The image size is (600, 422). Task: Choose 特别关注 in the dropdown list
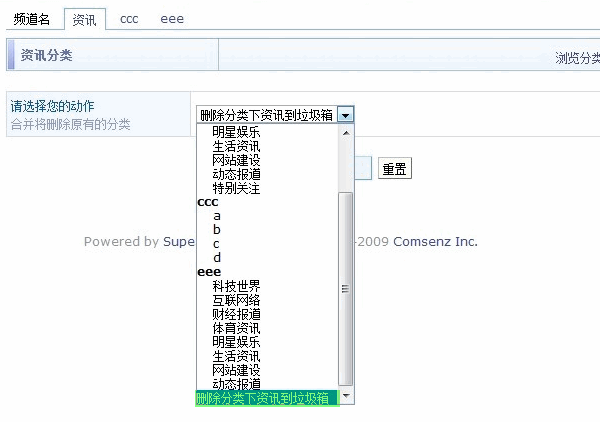coord(236,188)
